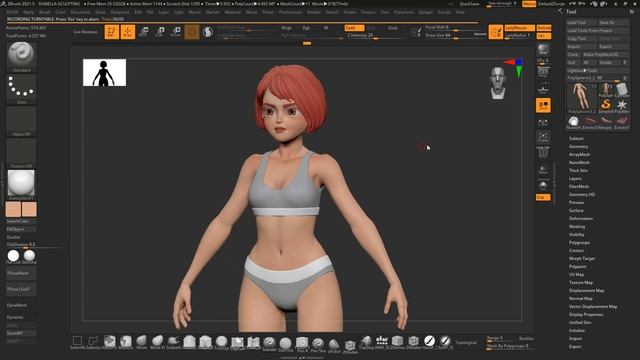Expand the Display Properties section
The image size is (640, 360).
point(586,315)
